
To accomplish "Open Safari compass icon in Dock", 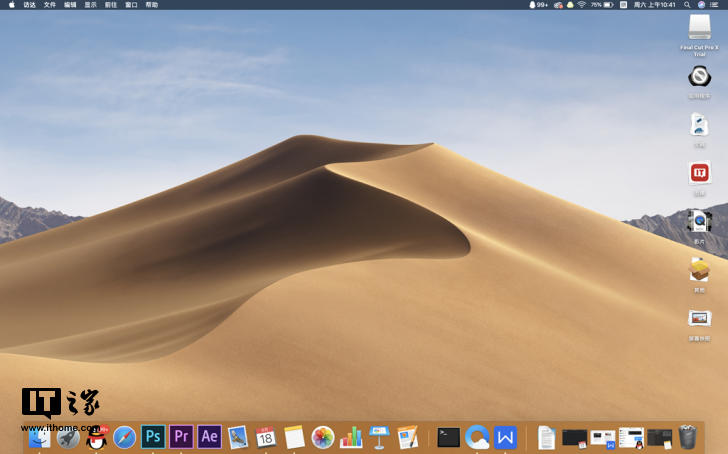I will (x=124, y=437).
